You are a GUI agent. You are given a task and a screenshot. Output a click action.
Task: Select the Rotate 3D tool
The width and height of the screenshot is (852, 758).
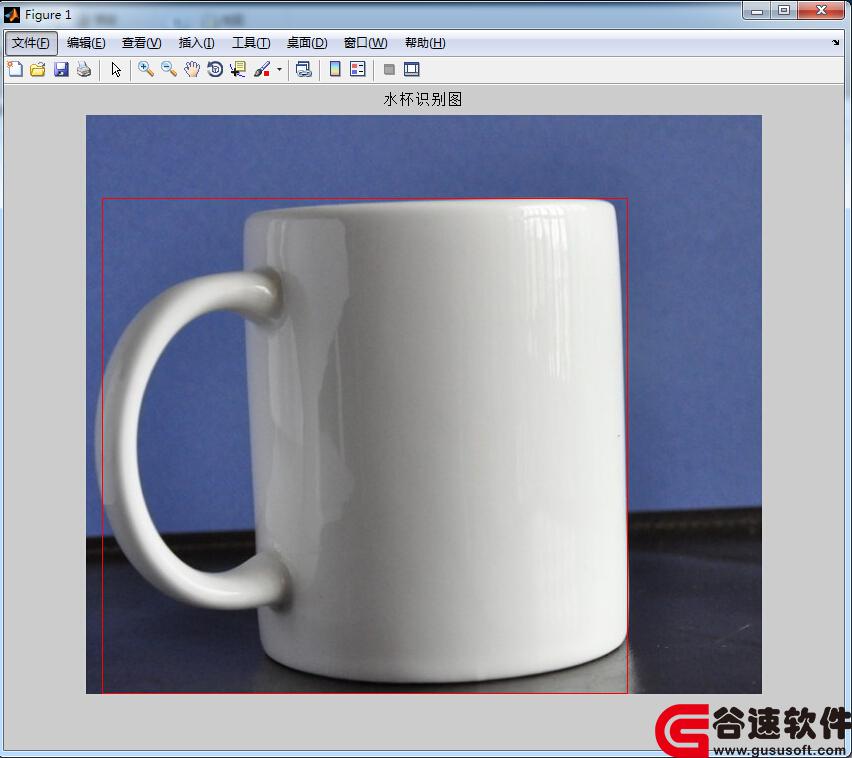point(215,70)
